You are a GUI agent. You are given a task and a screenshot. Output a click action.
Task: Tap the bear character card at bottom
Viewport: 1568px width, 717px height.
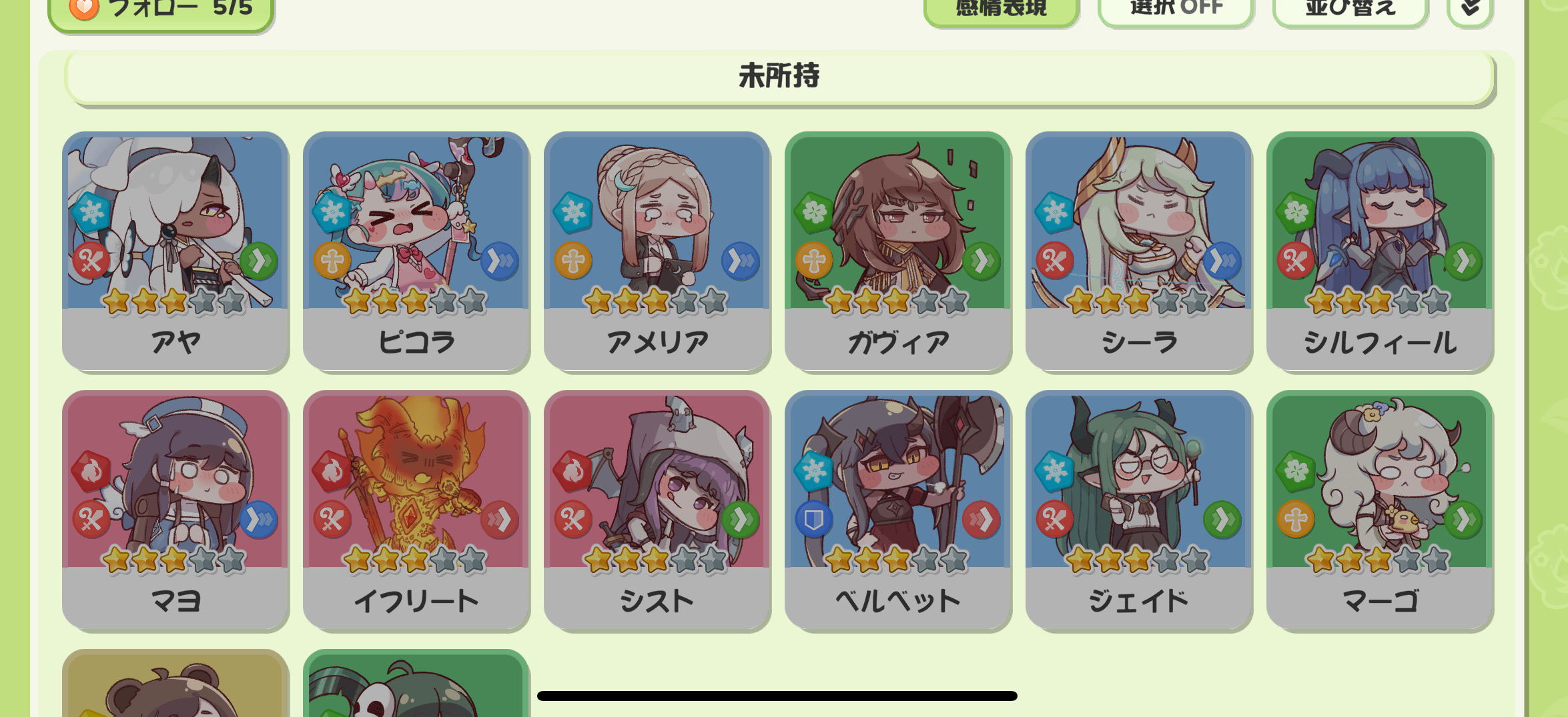[x=175, y=683]
